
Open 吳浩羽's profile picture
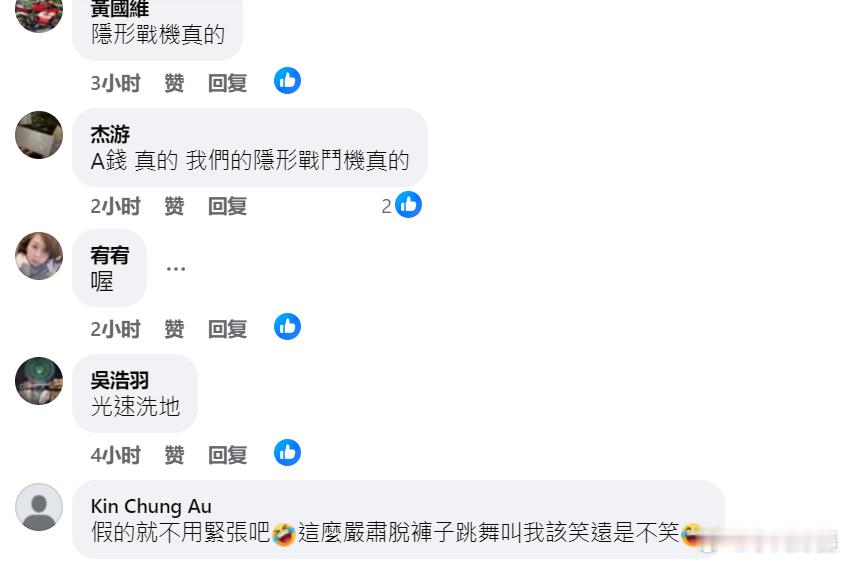(39, 381)
